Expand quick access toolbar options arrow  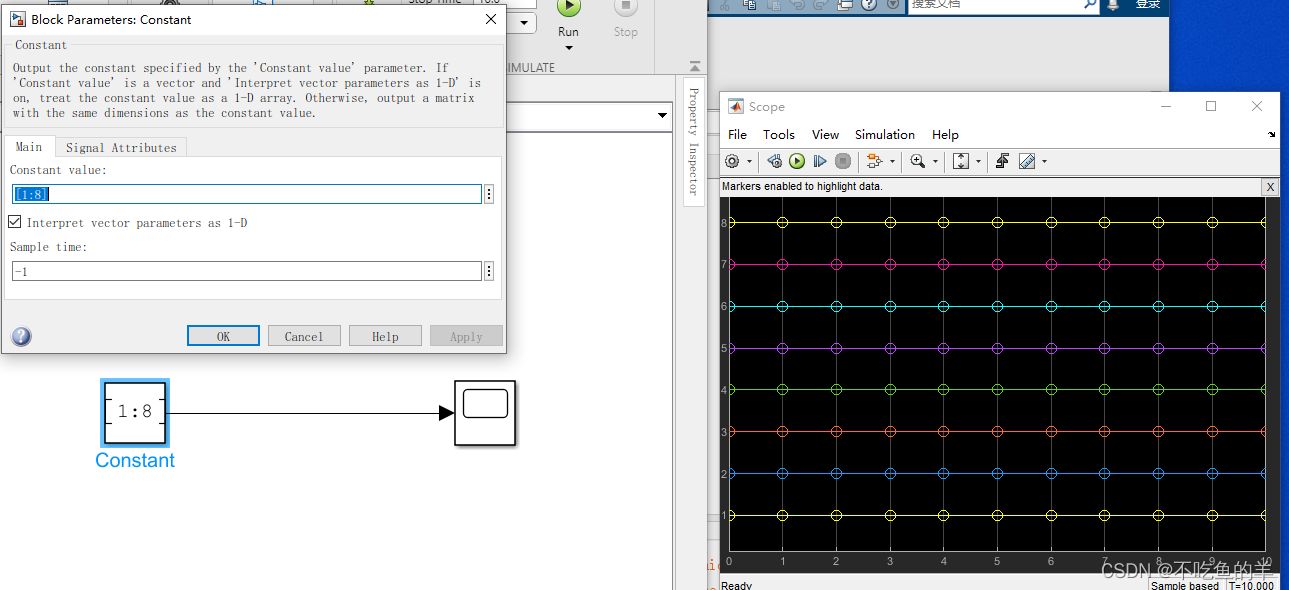coord(893,5)
